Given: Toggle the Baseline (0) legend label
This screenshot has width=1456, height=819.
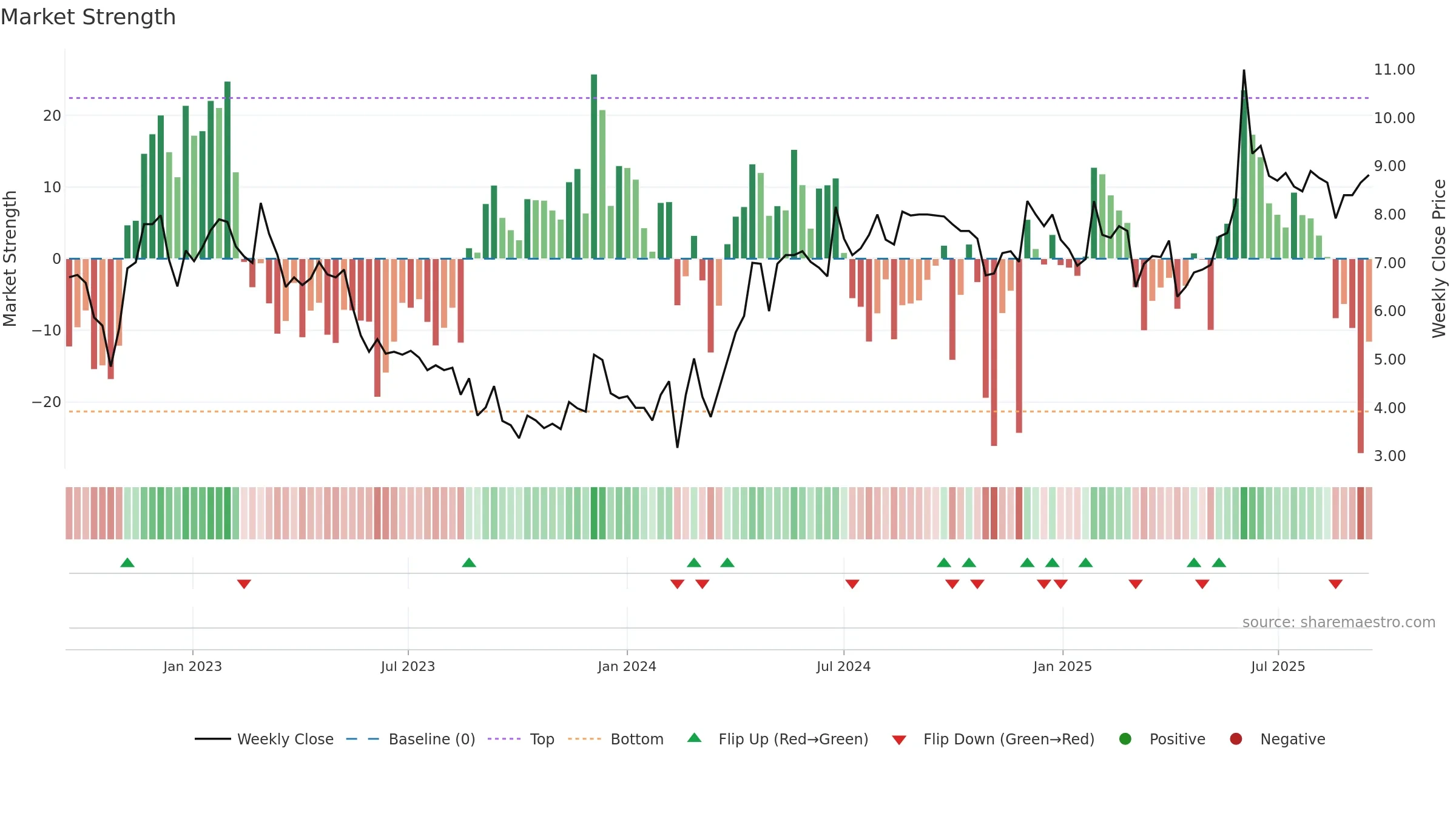Looking at the screenshot, I should 432,739.
